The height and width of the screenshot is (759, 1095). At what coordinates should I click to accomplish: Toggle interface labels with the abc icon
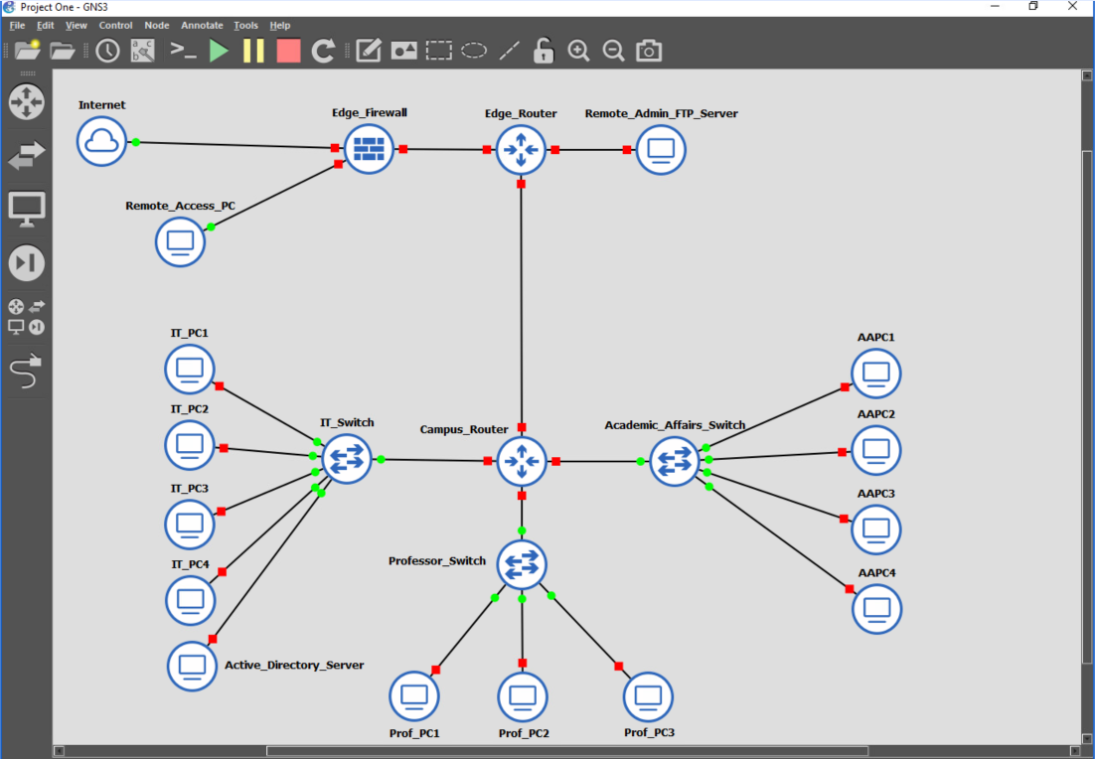(143, 50)
